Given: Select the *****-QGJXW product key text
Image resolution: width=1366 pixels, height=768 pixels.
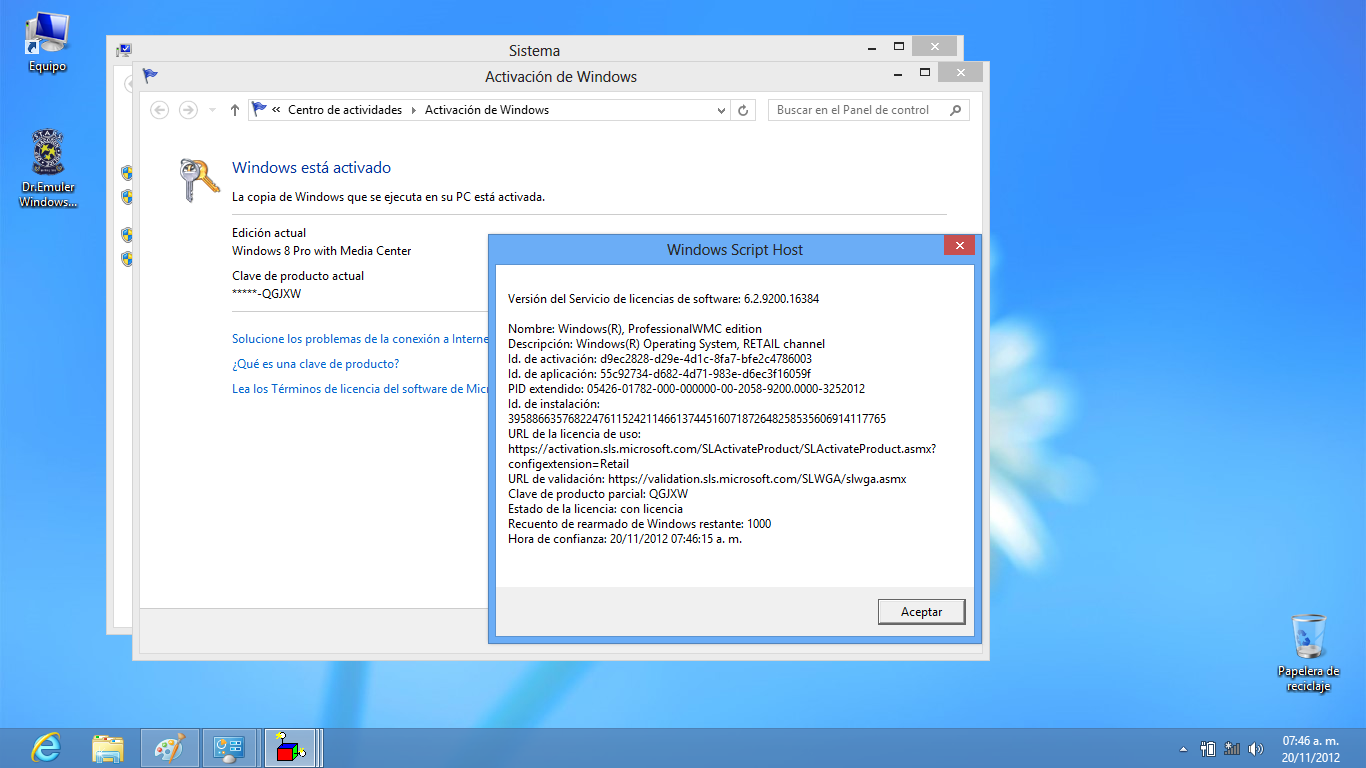Looking at the screenshot, I should point(267,294).
